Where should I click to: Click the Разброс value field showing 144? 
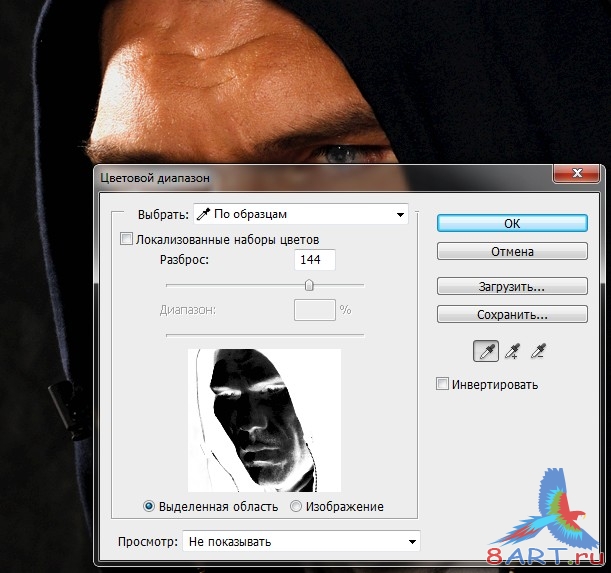314,260
